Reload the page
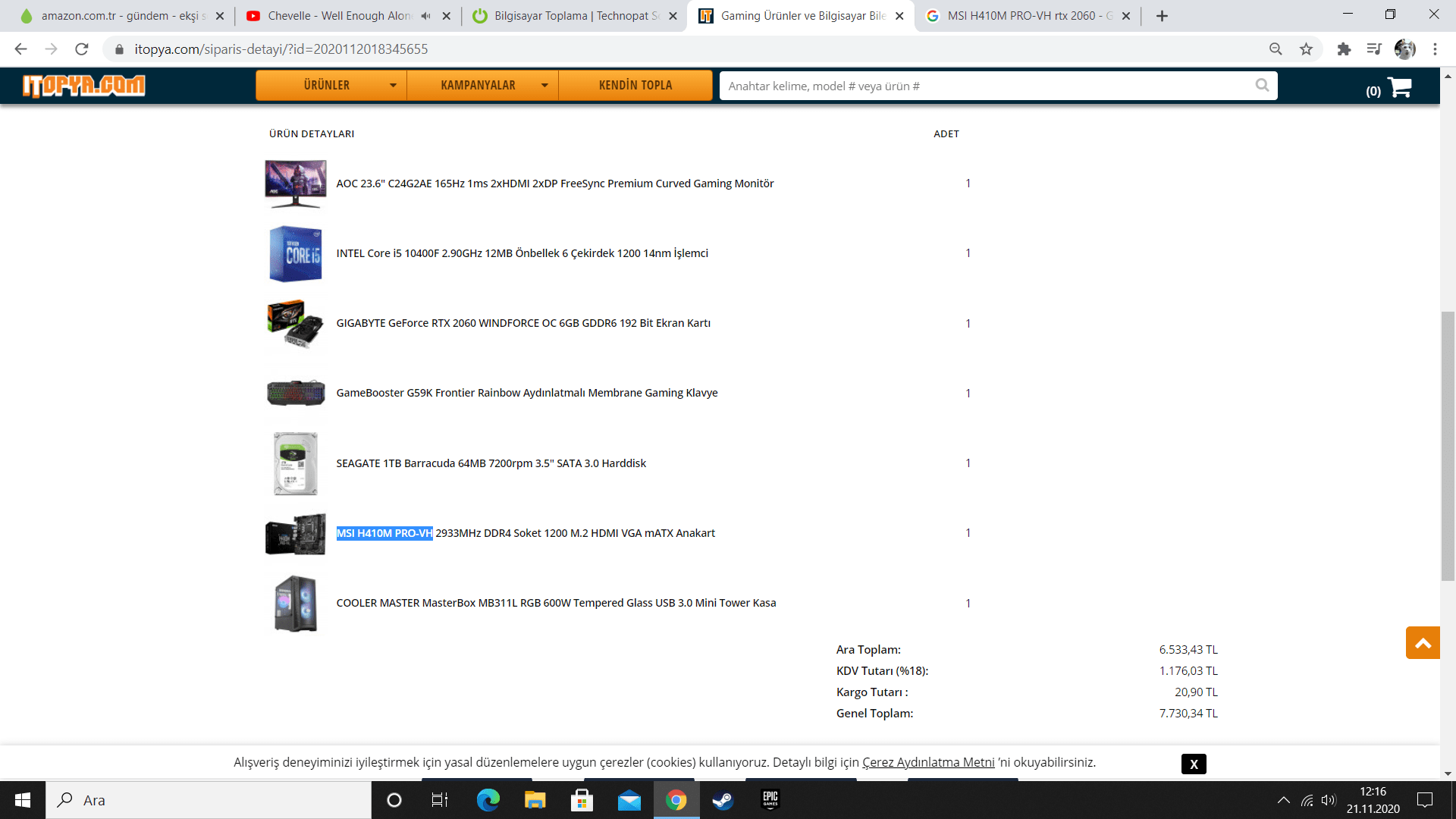 (x=82, y=49)
